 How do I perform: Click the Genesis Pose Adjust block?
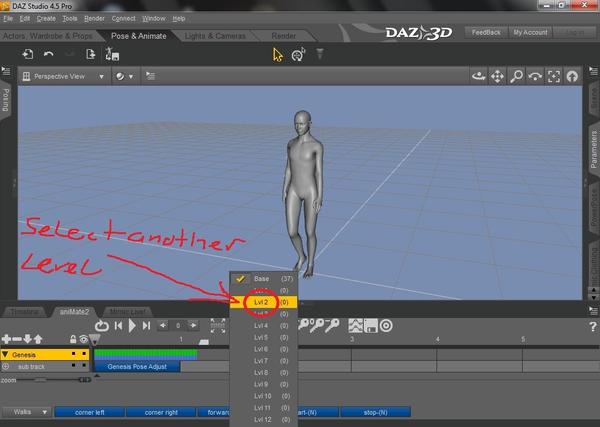tap(137, 367)
